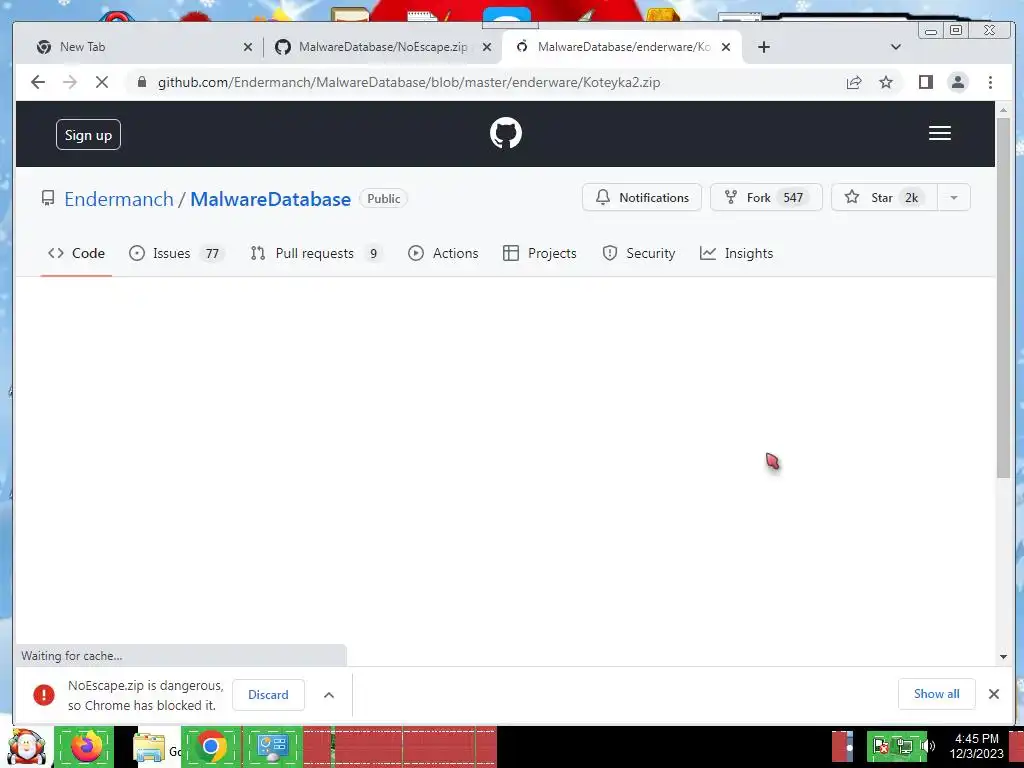Bookmark this page with the star icon
Viewport: 1024px width, 768px height.
(x=886, y=82)
